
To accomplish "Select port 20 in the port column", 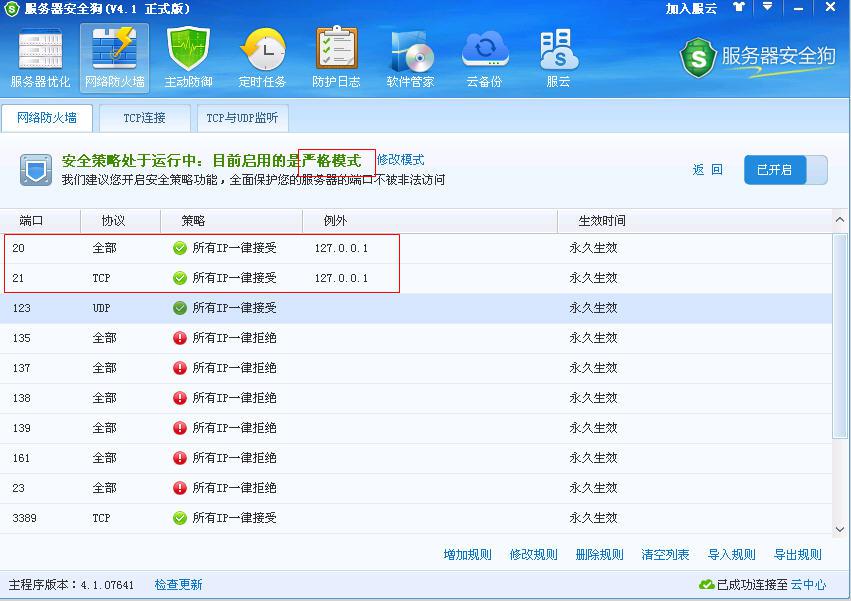I will (x=18, y=248).
